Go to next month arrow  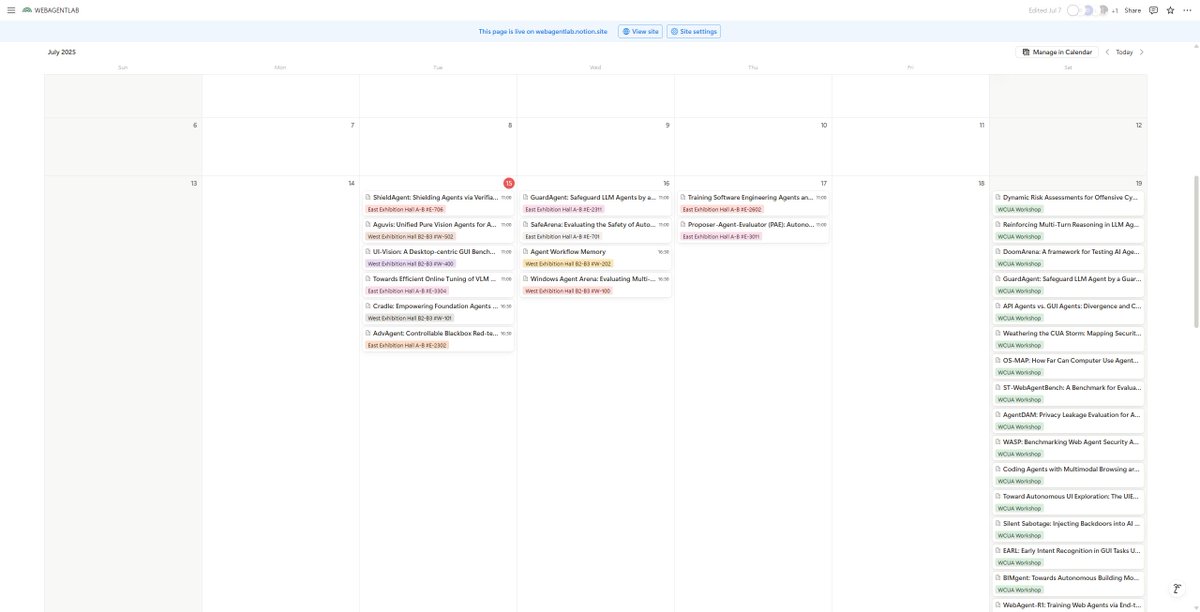[1142, 52]
